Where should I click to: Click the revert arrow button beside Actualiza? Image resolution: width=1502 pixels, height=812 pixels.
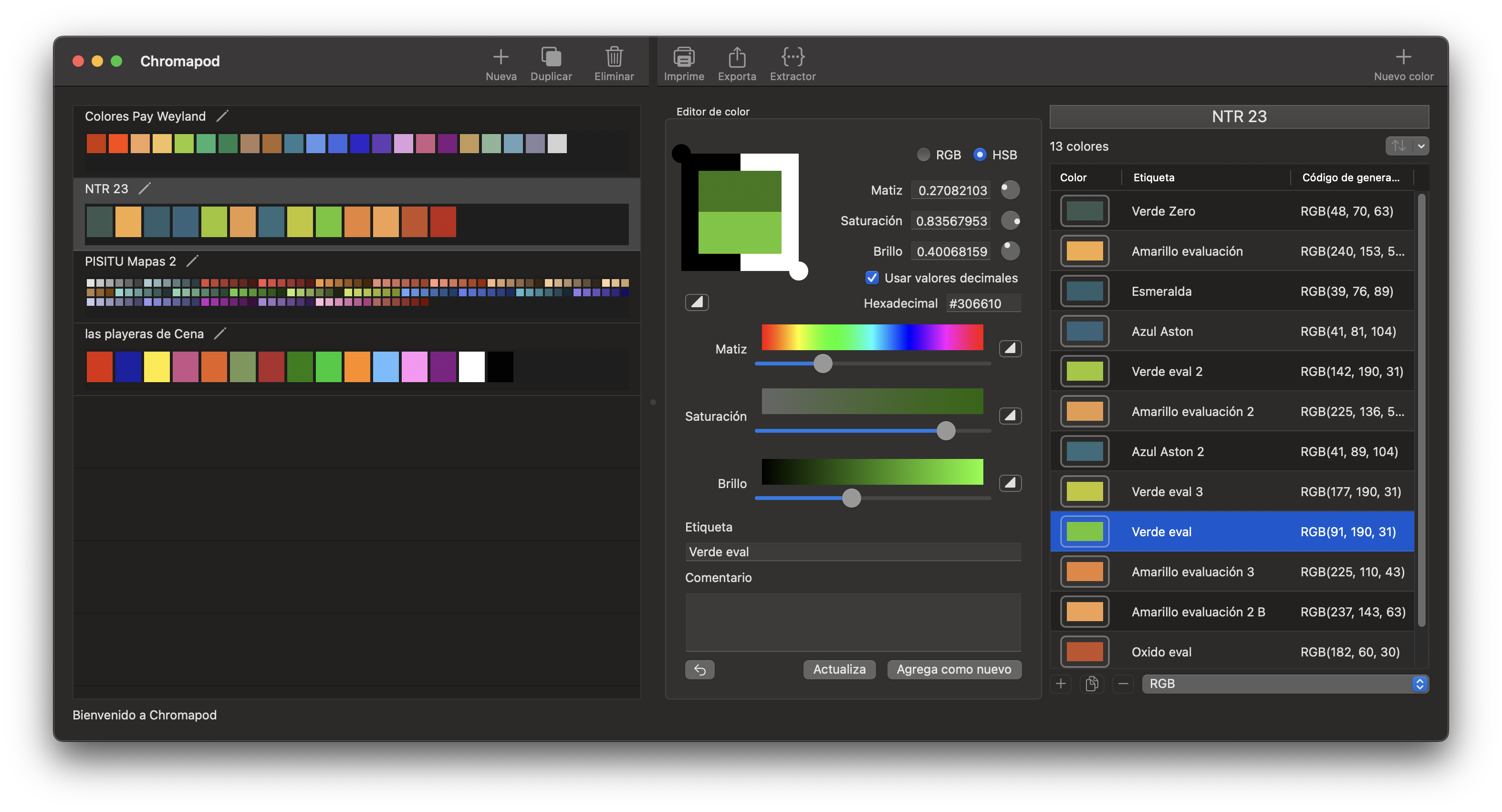699,670
